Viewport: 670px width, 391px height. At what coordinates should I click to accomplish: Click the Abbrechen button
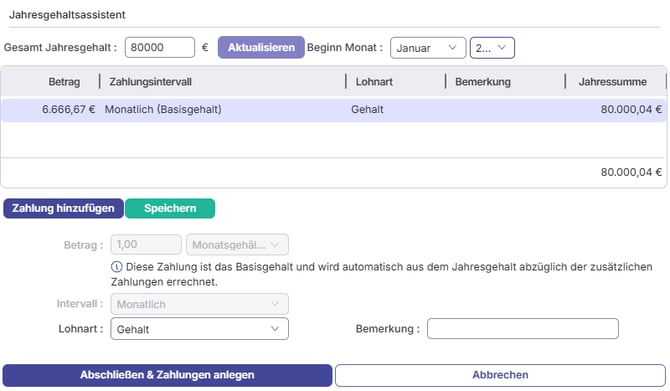click(500, 375)
